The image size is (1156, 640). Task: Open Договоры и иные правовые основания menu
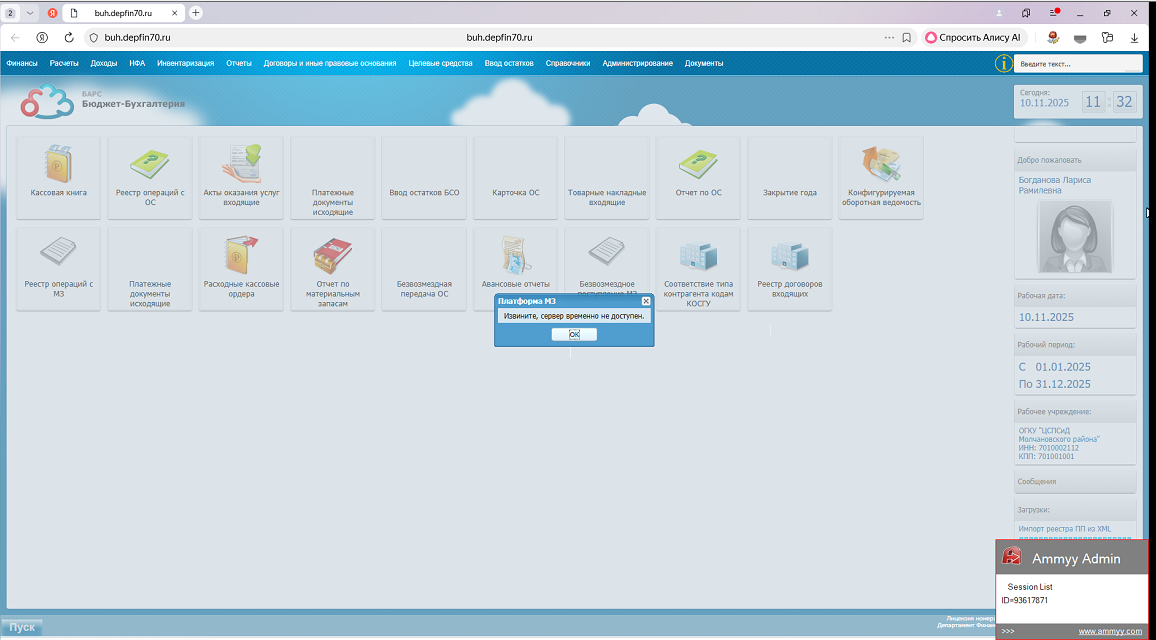pyautogui.click(x=330, y=63)
